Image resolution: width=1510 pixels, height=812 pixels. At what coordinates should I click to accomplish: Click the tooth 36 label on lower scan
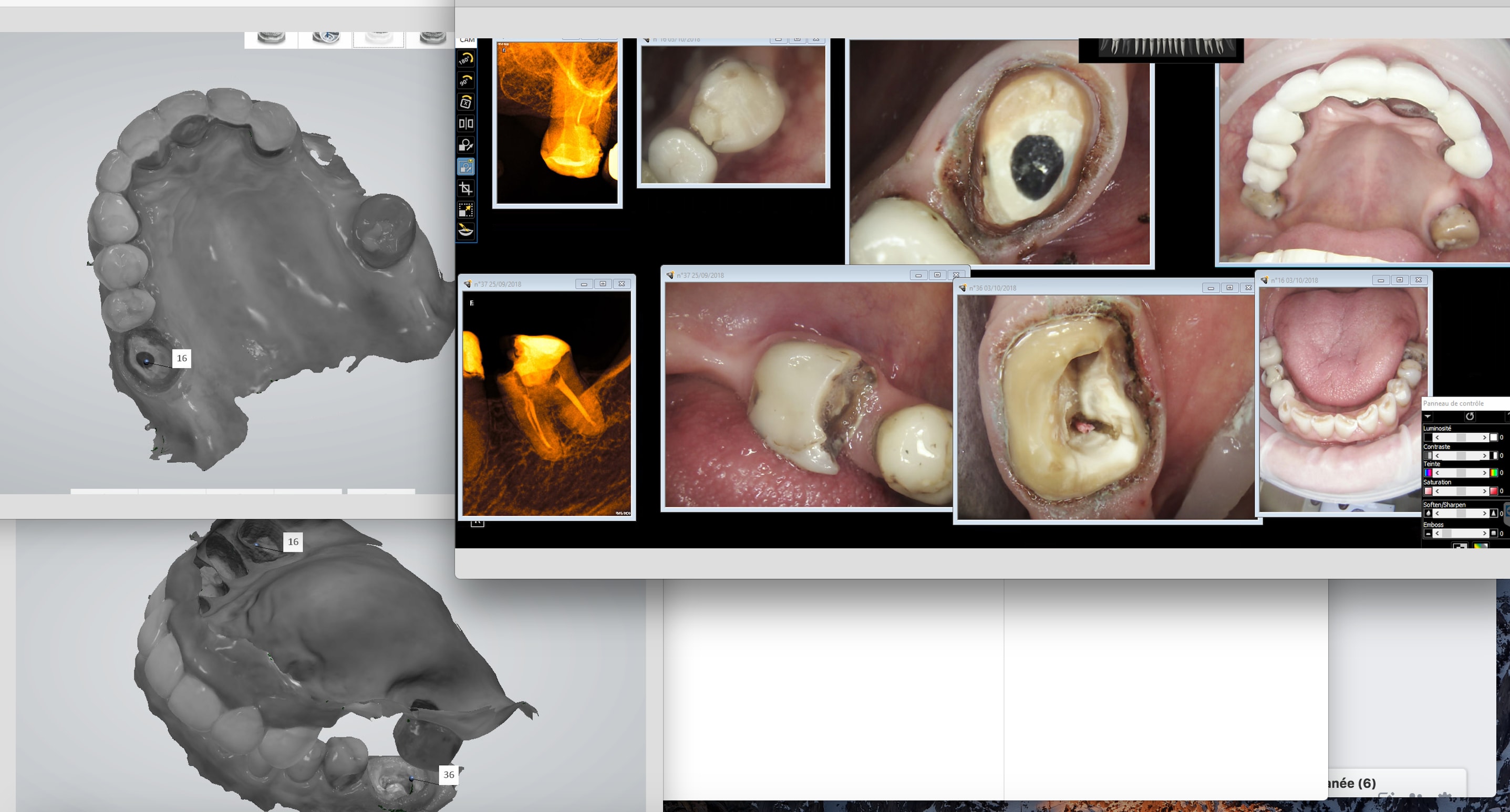tap(448, 775)
